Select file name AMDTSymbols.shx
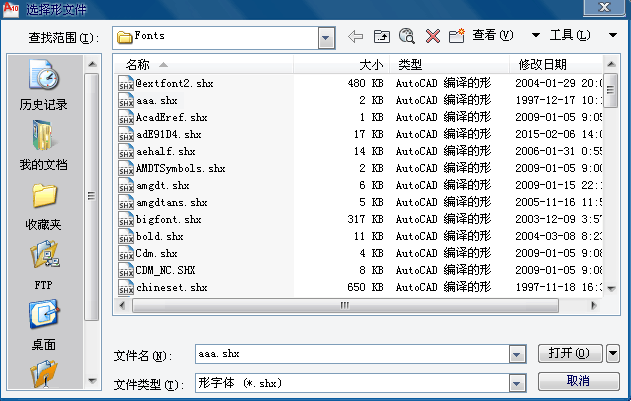 [180, 168]
